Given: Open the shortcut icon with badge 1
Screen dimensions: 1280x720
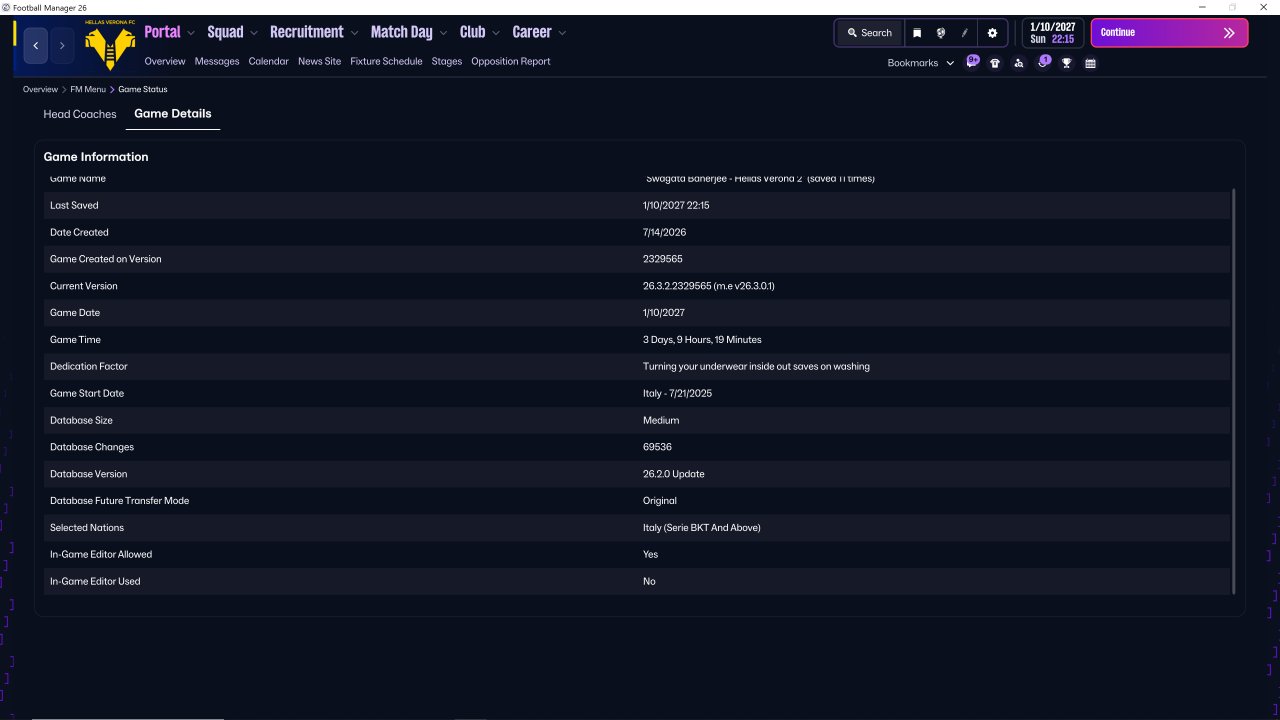Looking at the screenshot, I should [x=1043, y=62].
